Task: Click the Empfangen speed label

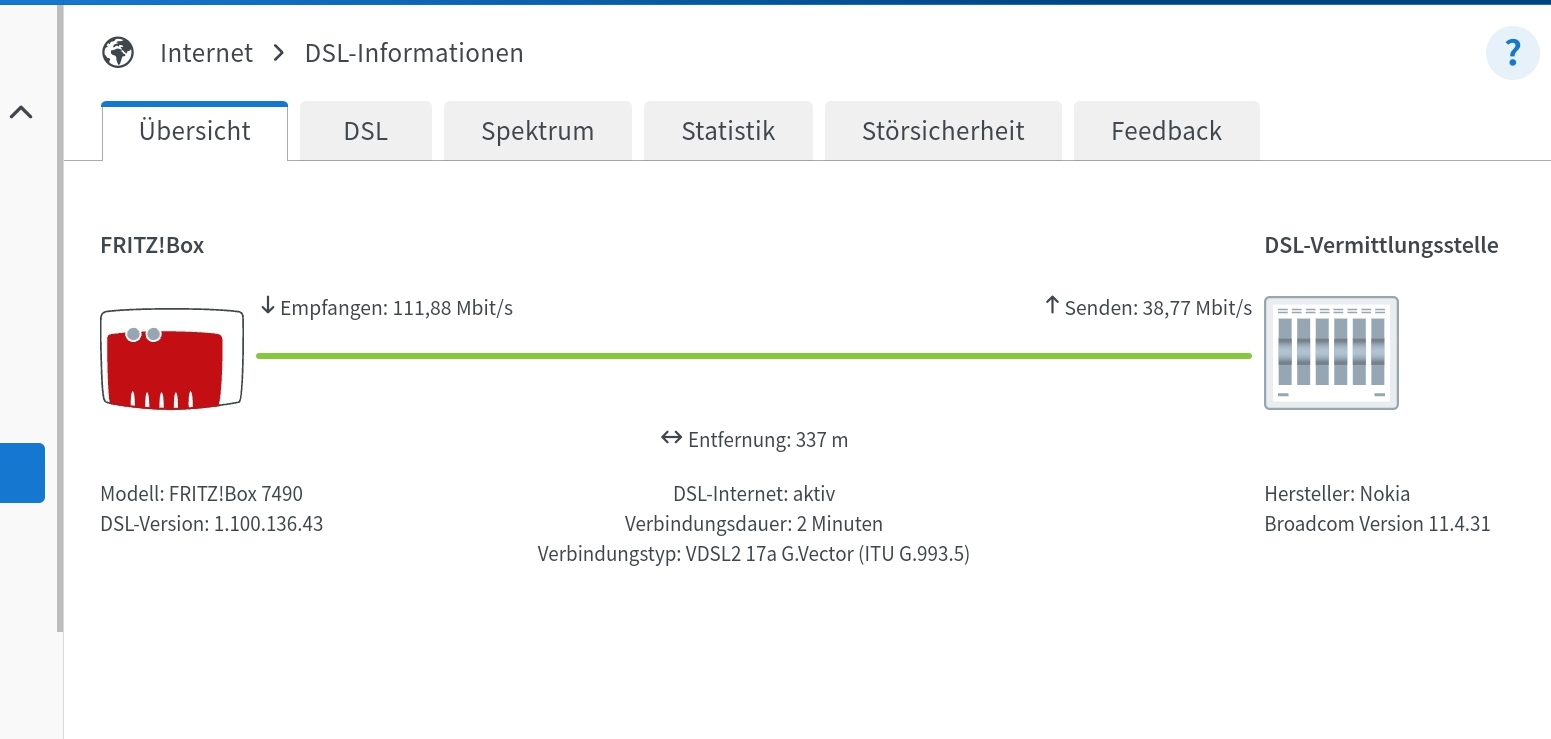Action: pyautogui.click(x=396, y=308)
